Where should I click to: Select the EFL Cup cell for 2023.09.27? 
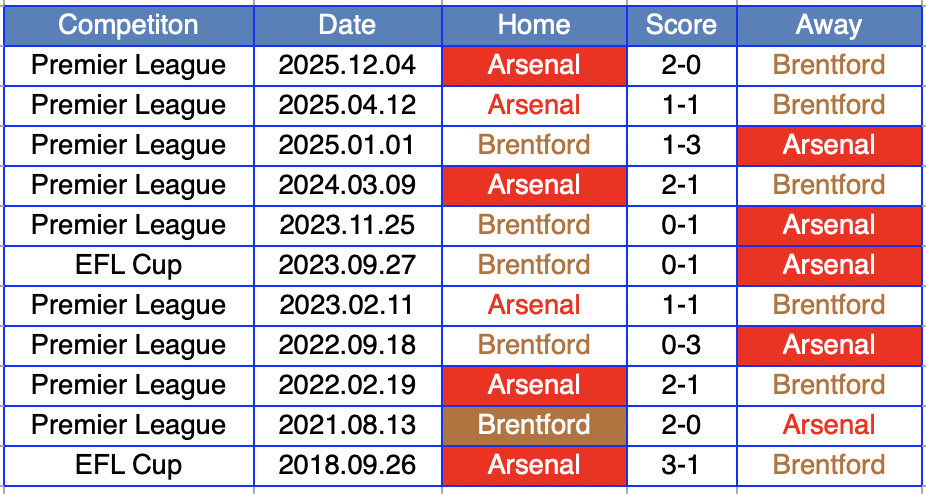point(128,265)
